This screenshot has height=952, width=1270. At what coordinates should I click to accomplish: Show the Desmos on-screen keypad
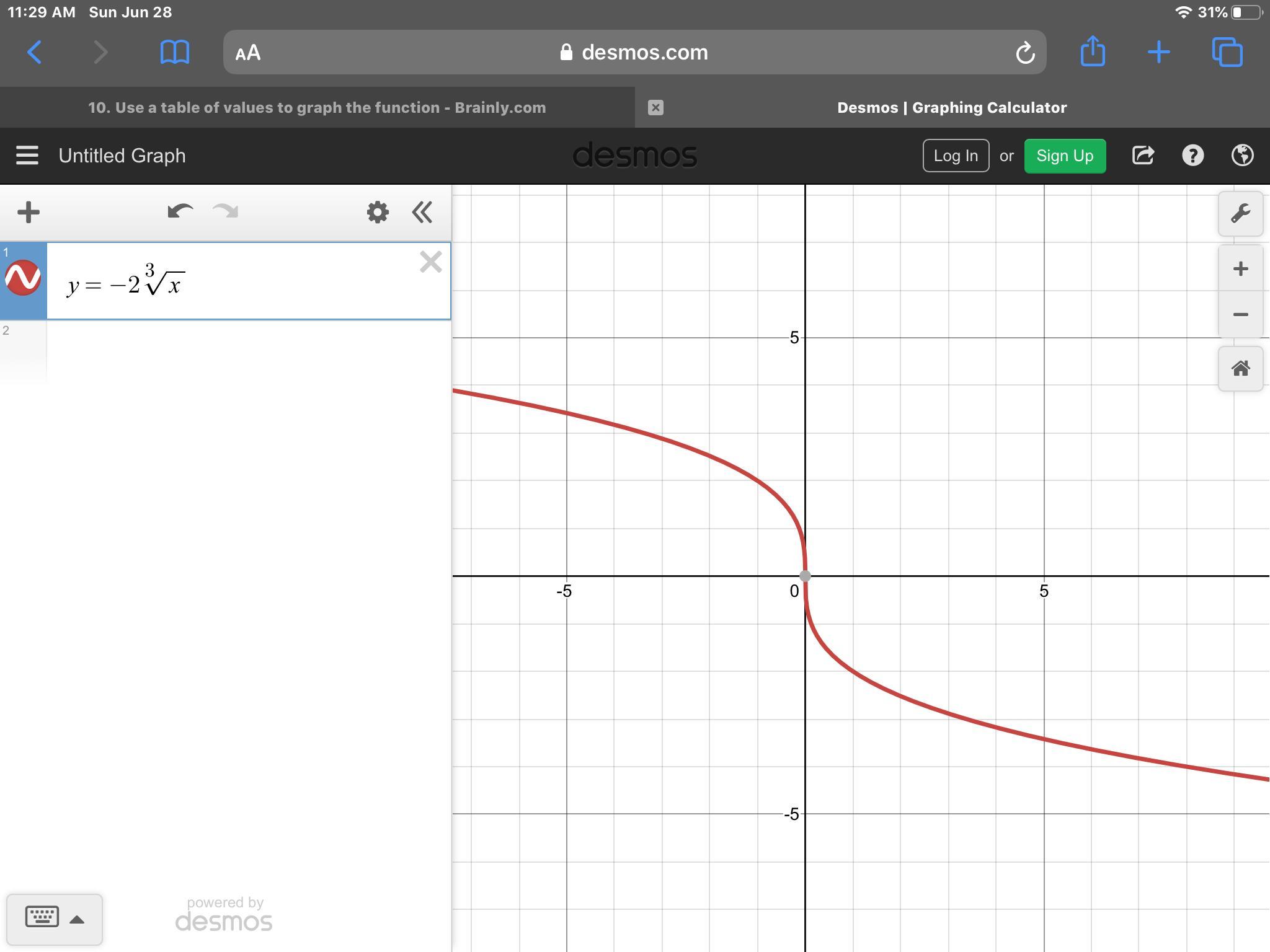pos(54,919)
